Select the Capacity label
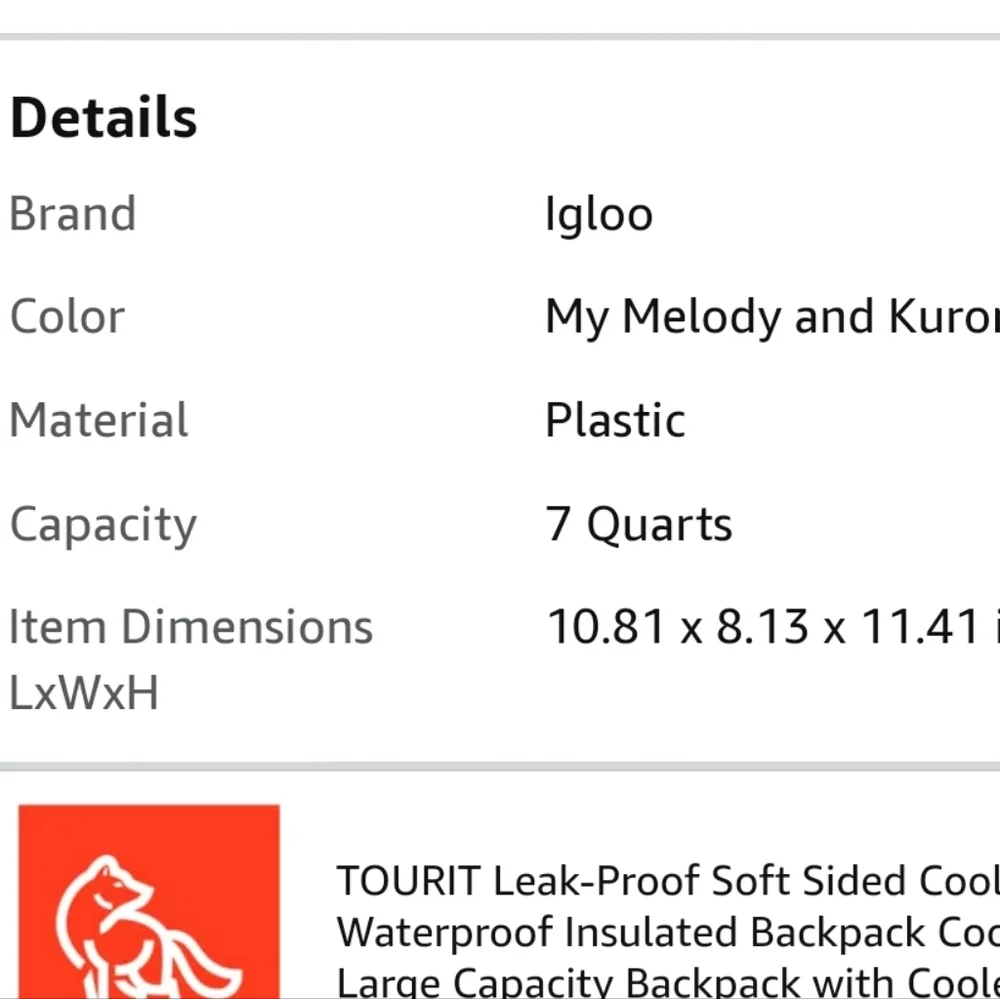Viewport: 1000px width, 999px height. tap(103, 524)
